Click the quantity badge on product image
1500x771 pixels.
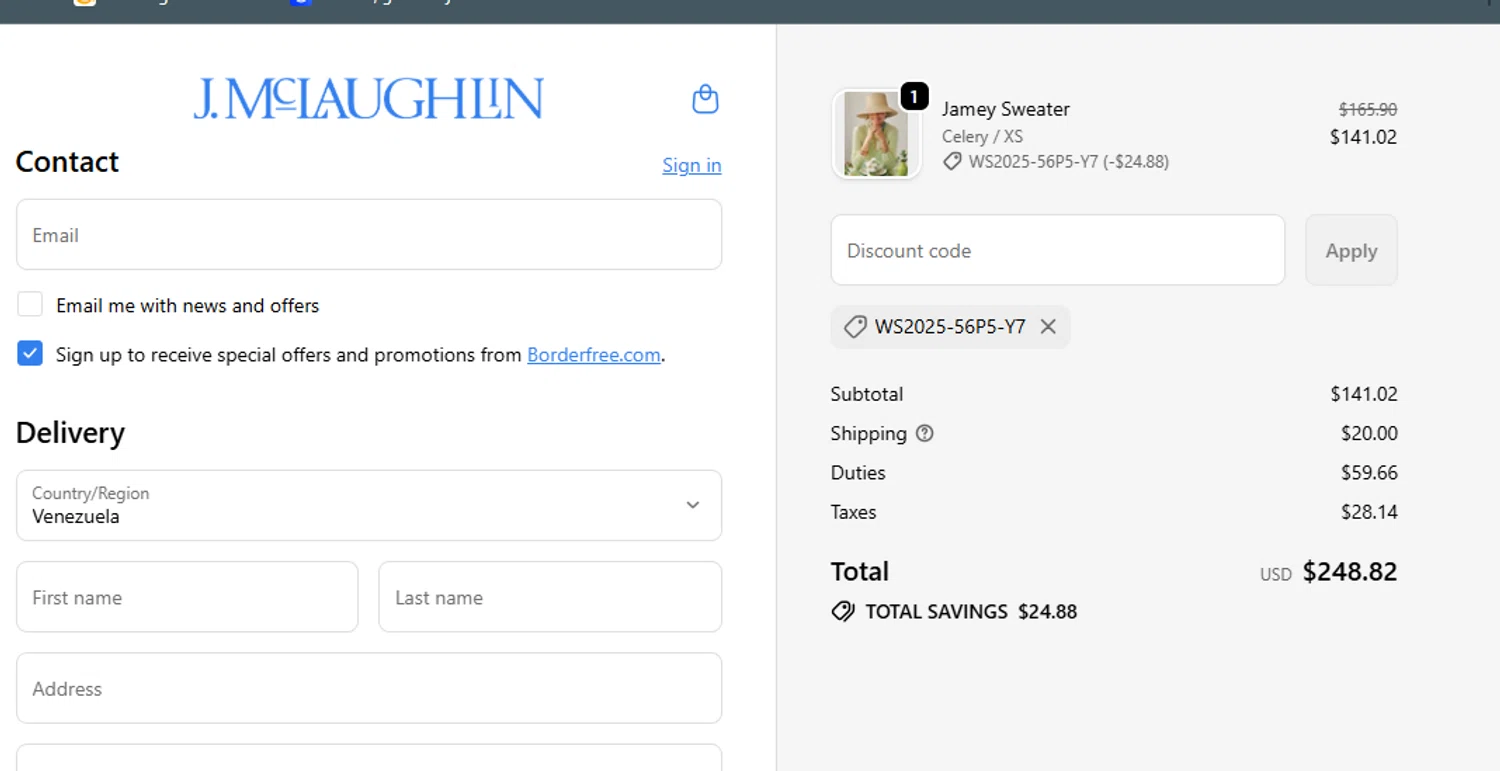tap(914, 97)
